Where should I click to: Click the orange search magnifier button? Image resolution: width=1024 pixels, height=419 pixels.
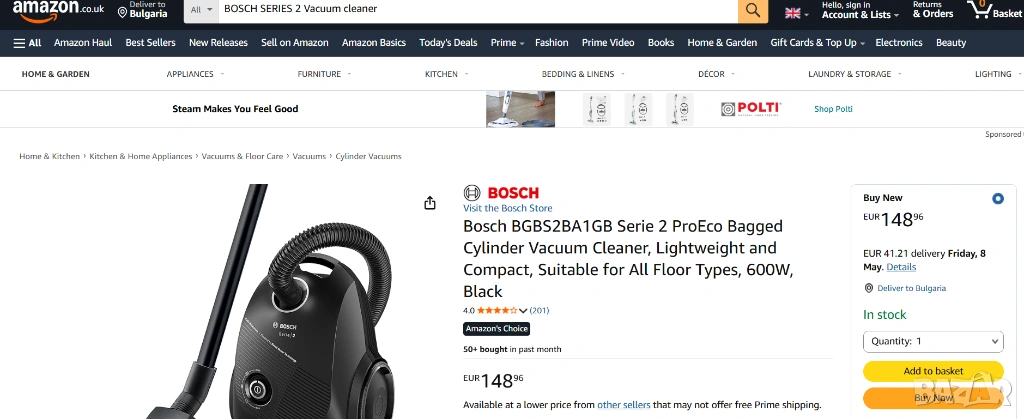pyautogui.click(x=752, y=11)
